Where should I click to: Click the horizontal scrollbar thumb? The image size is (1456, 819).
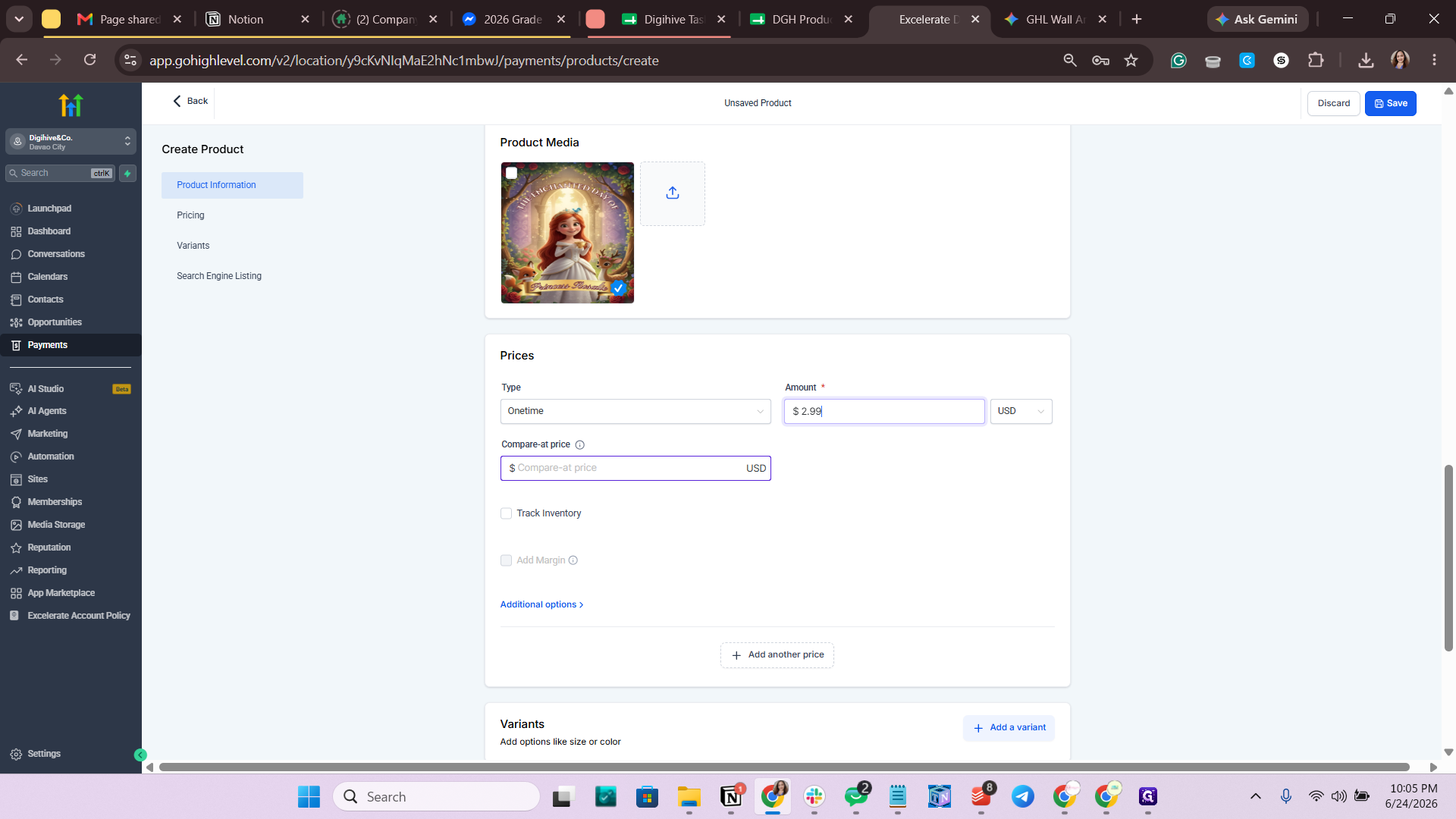tap(784, 767)
